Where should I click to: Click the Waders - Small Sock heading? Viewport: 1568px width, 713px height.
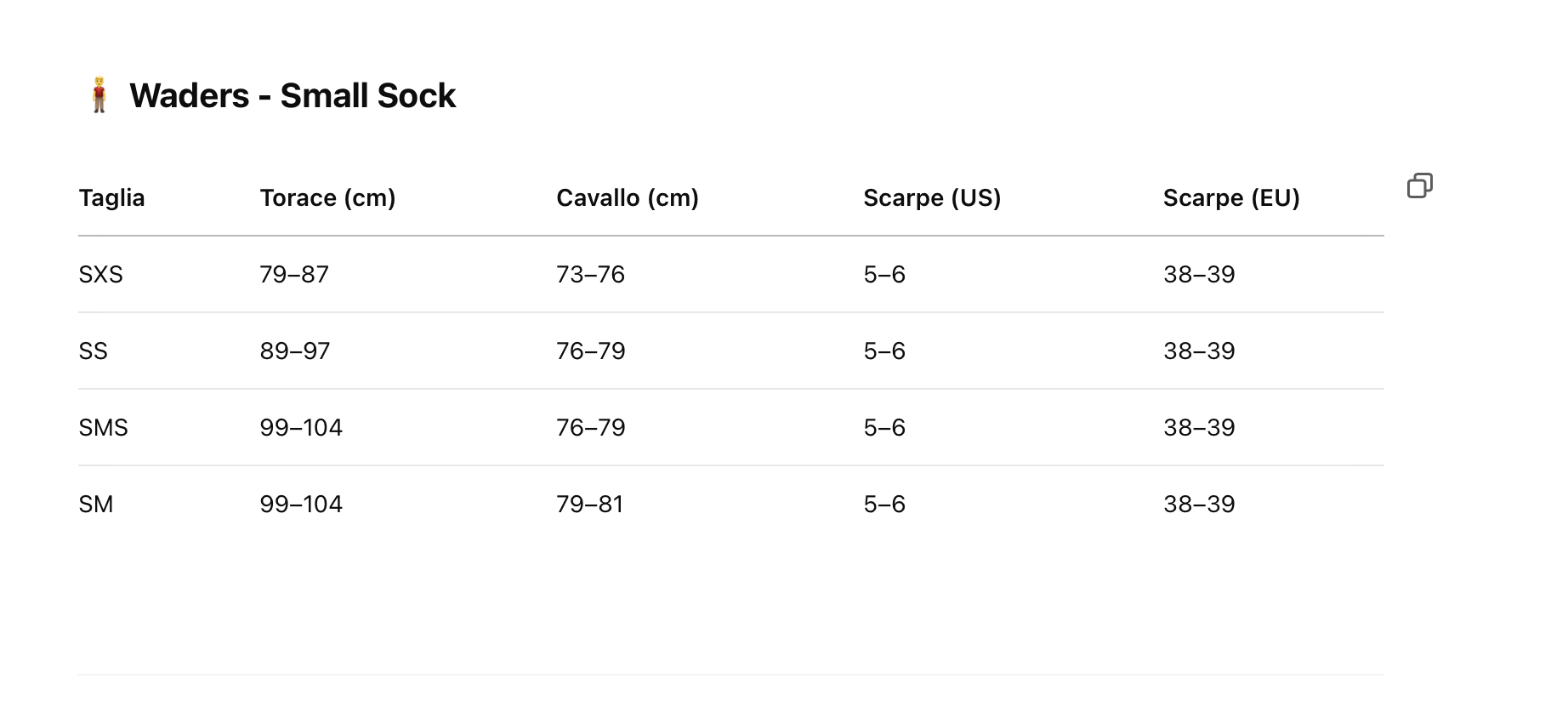292,95
